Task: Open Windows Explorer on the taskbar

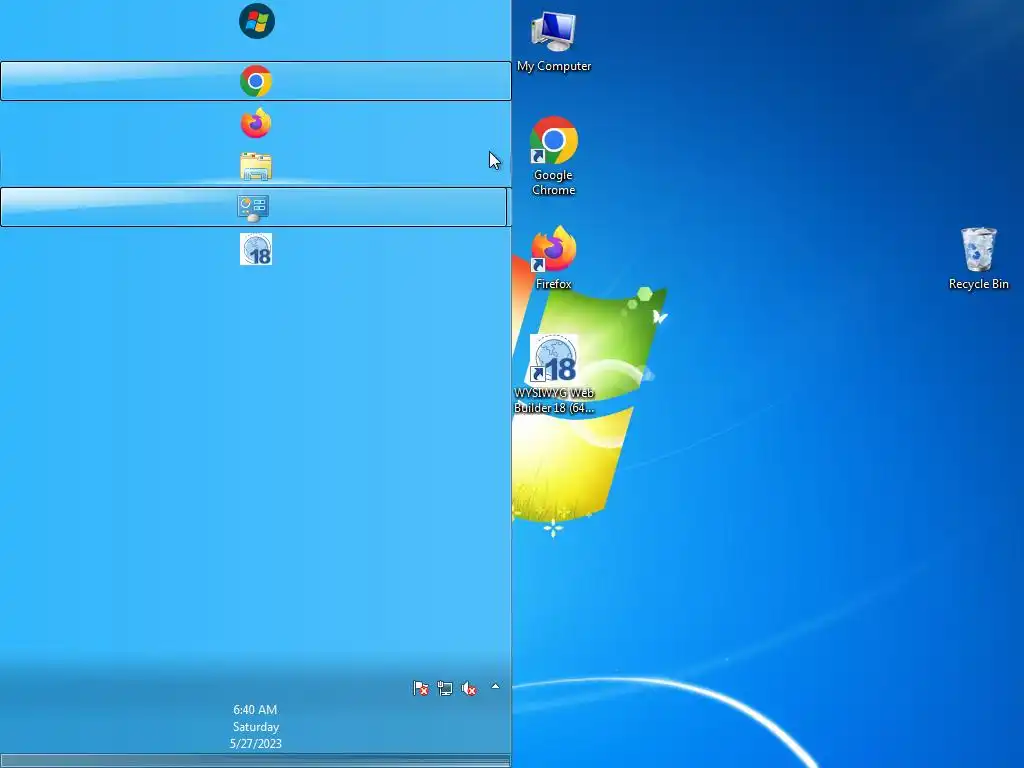Action: pos(255,166)
